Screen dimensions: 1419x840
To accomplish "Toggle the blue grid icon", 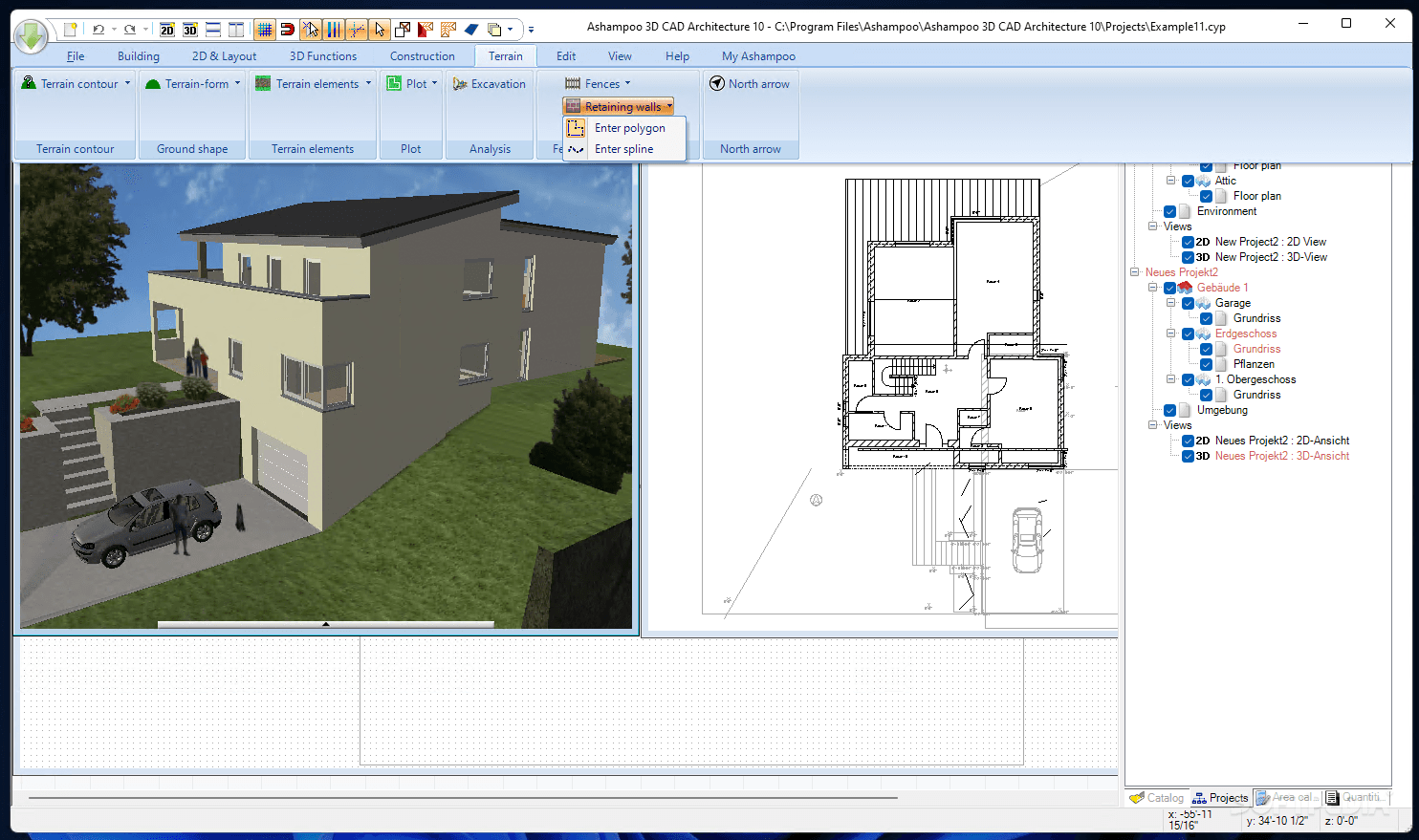I will [x=265, y=30].
